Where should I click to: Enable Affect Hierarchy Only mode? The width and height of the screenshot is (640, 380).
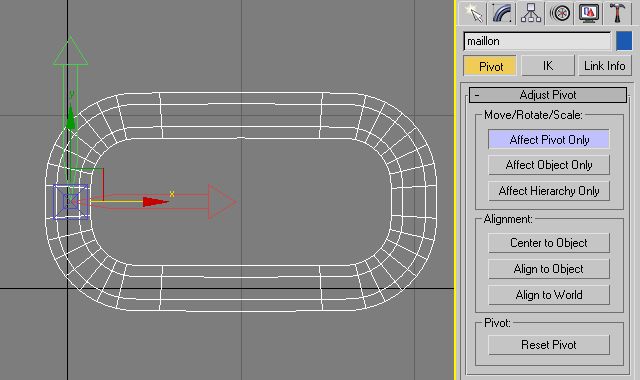[x=549, y=191]
